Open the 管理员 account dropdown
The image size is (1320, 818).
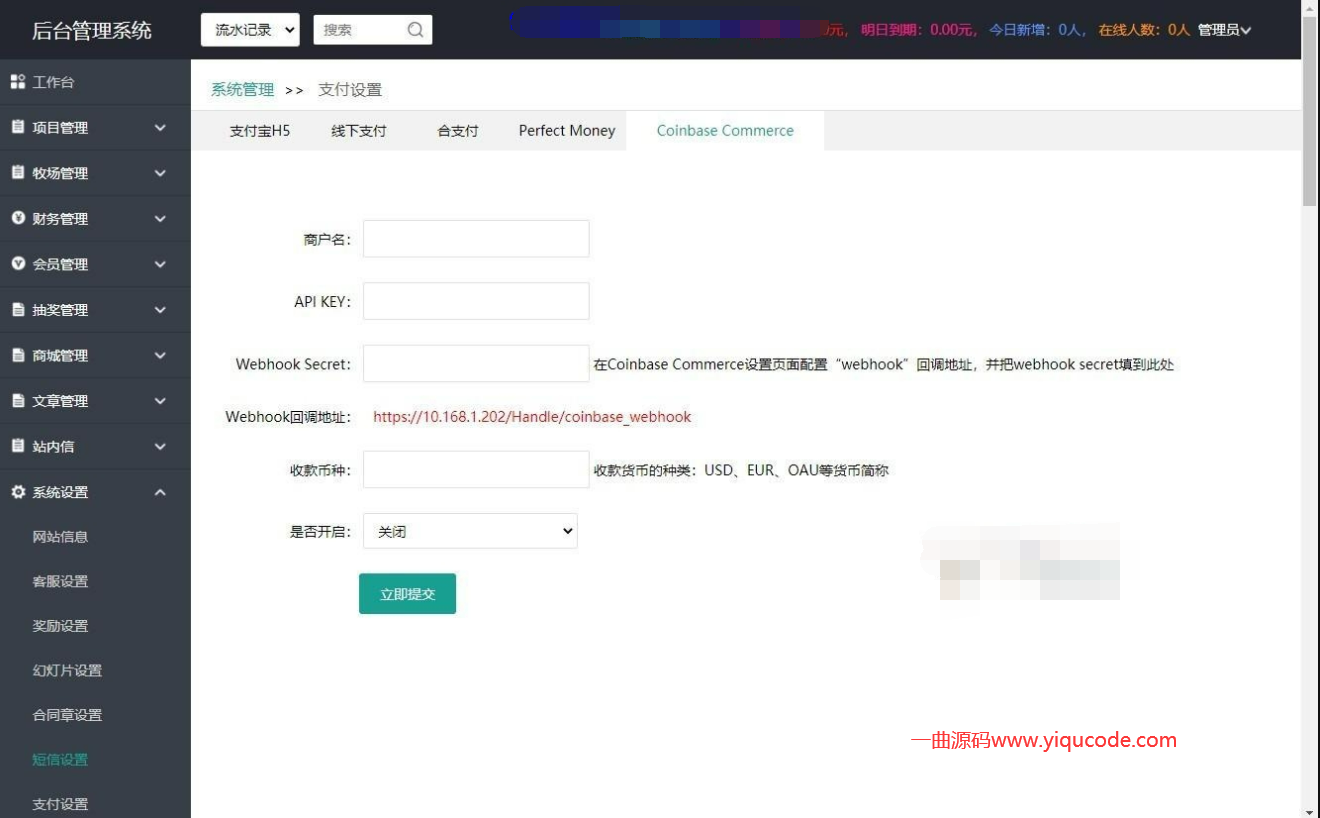(1225, 30)
